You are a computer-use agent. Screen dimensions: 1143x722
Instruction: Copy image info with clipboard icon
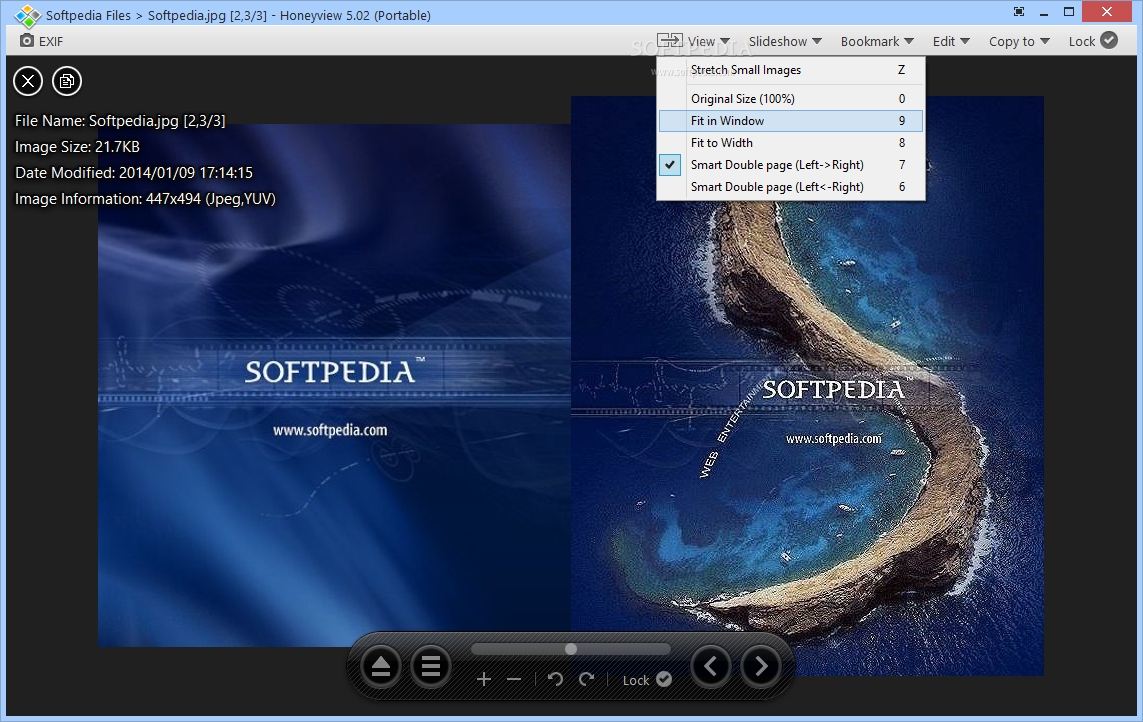click(67, 81)
